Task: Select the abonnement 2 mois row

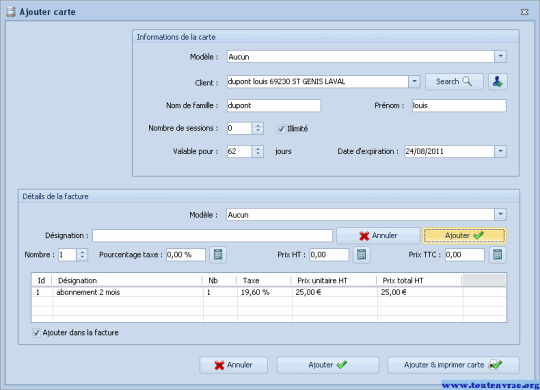Action: point(269,292)
